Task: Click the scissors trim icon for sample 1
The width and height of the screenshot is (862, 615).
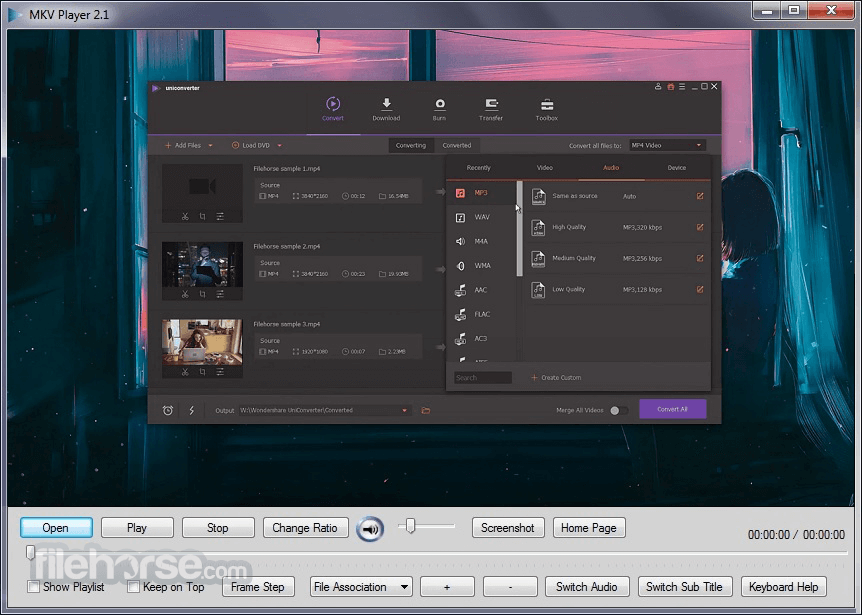Action: [x=185, y=217]
